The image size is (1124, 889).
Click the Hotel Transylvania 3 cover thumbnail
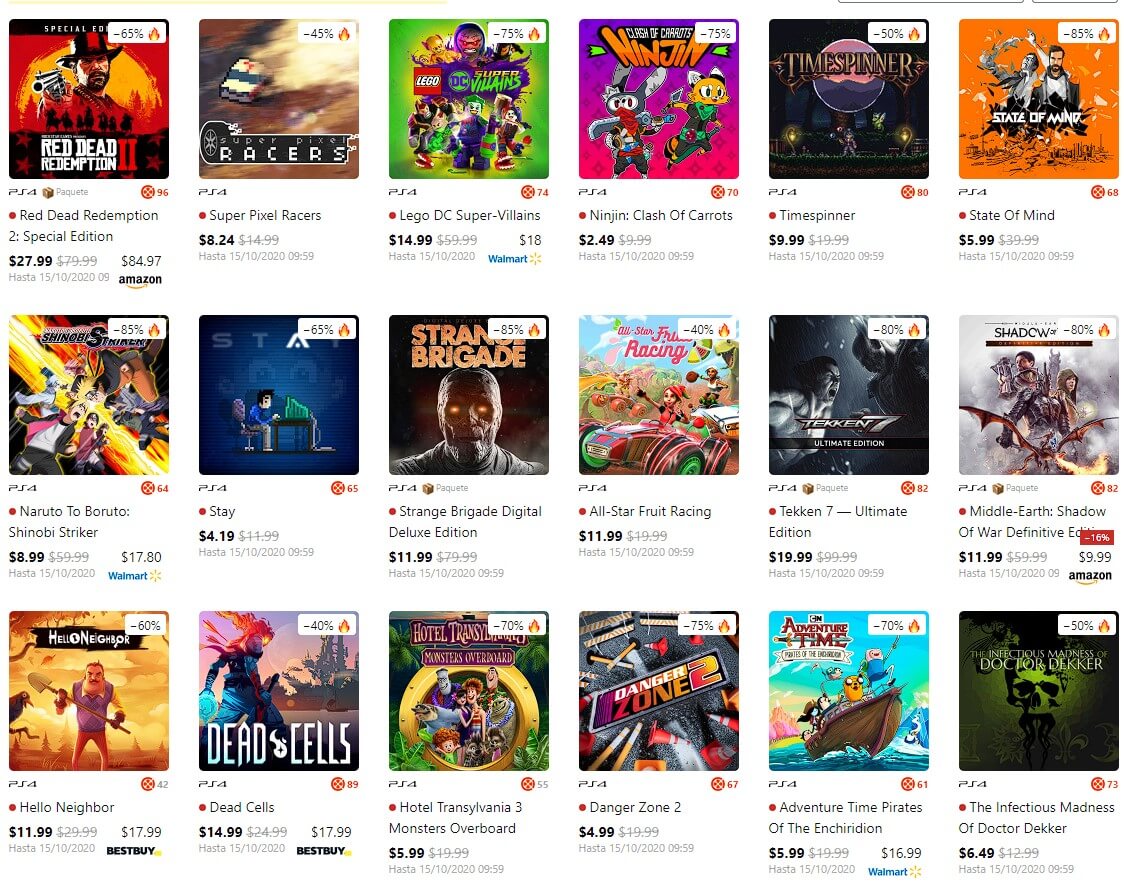click(x=469, y=691)
